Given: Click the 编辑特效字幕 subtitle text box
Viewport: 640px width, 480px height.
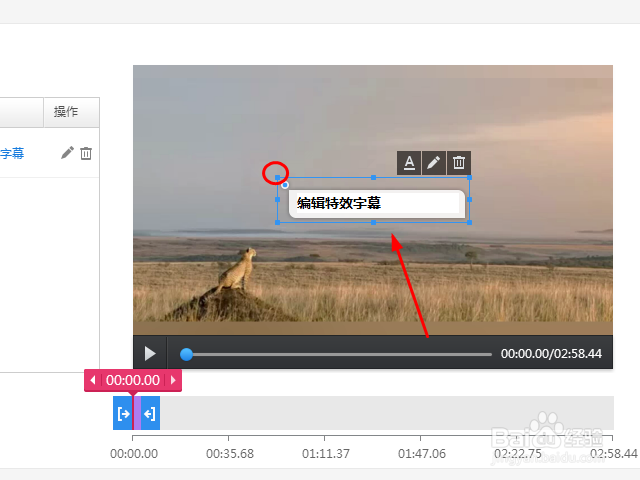Looking at the screenshot, I should coord(377,204).
